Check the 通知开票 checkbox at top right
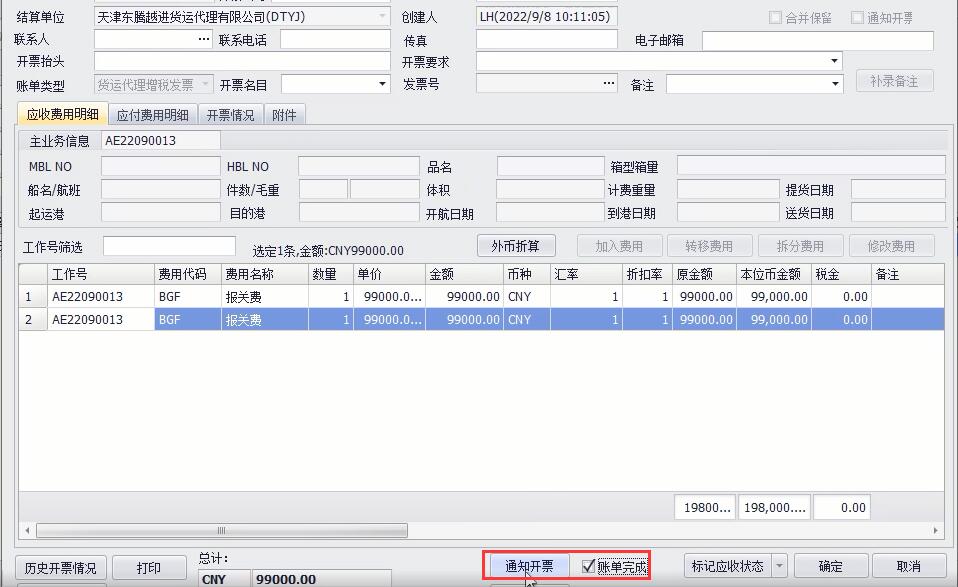 click(857, 18)
